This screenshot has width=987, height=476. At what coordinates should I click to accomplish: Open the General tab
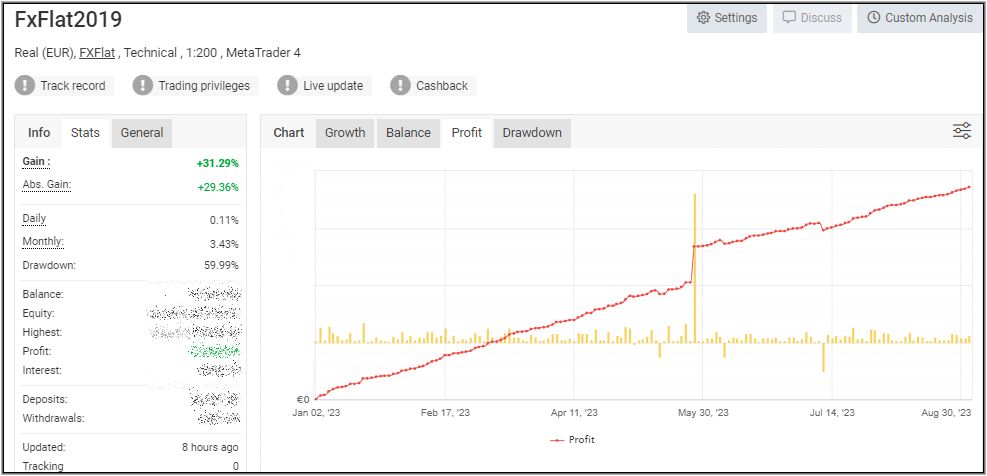click(142, 133)
